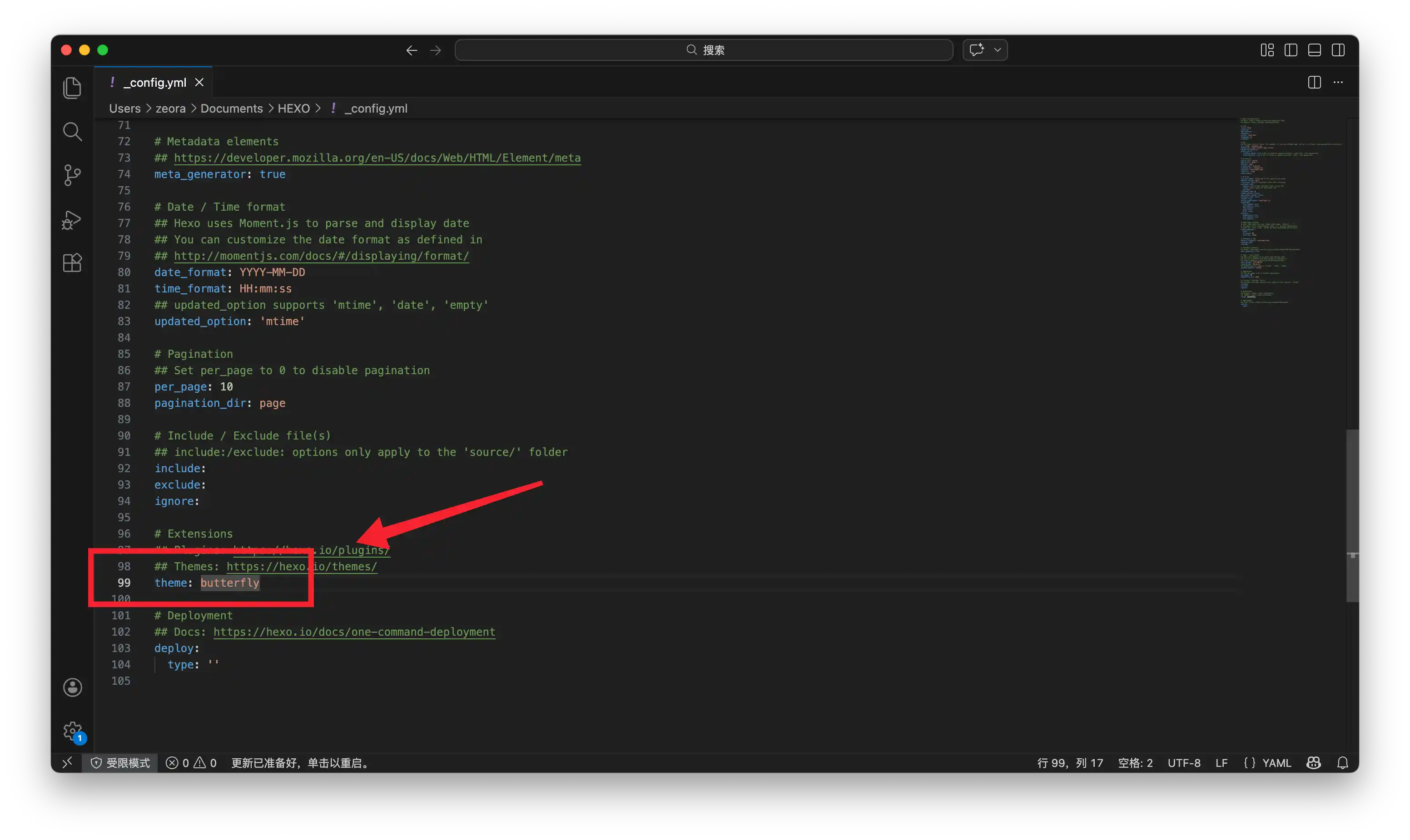Open the Accounts menu icon
This screenshot has width=1410, height=840.
tap(72, 688)
